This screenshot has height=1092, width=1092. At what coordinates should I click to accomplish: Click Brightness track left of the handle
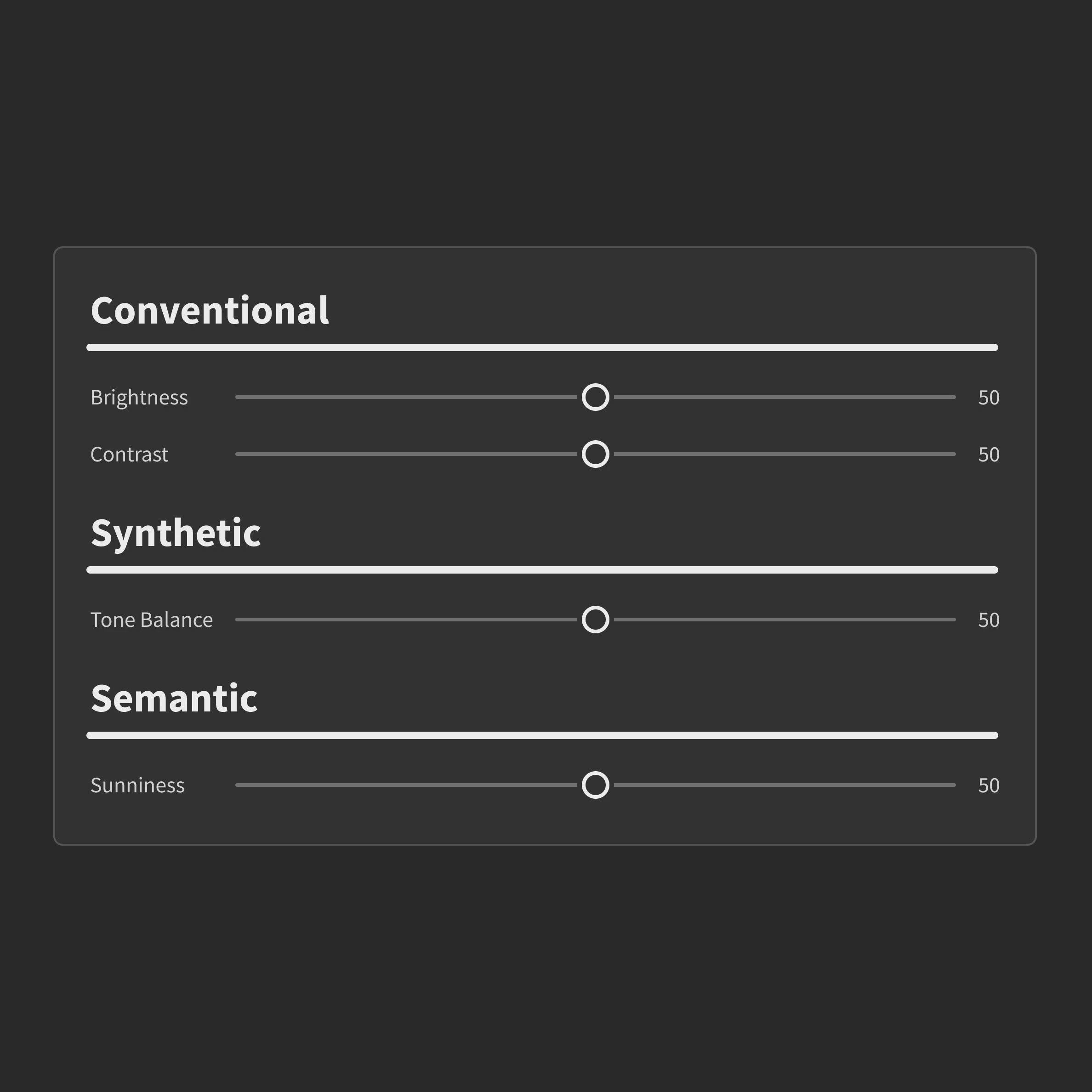[407, 398]
